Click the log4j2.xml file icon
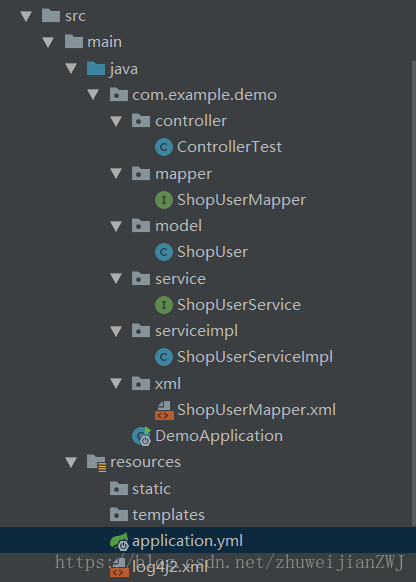416x582 pixels. coord(119,568)
